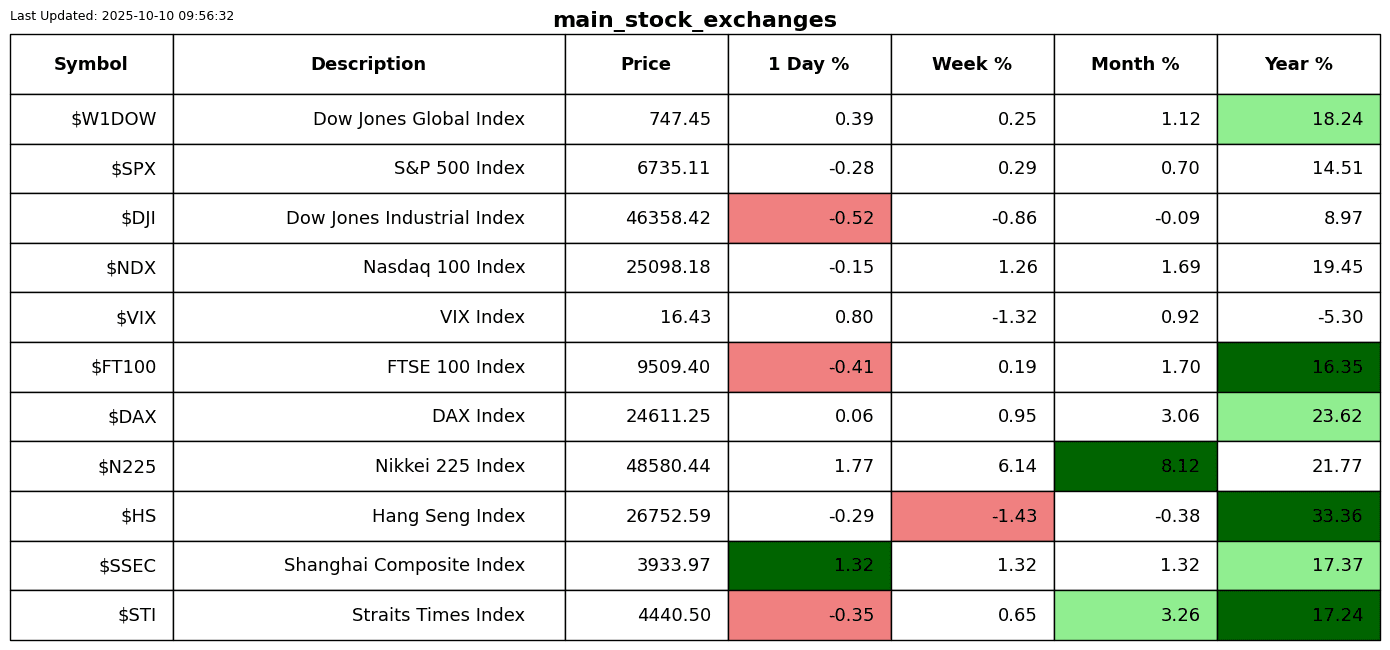Click the $VIX symbol cell
Image resolution: width=1390 pixels, height=650 pixels.
[136, 318]
